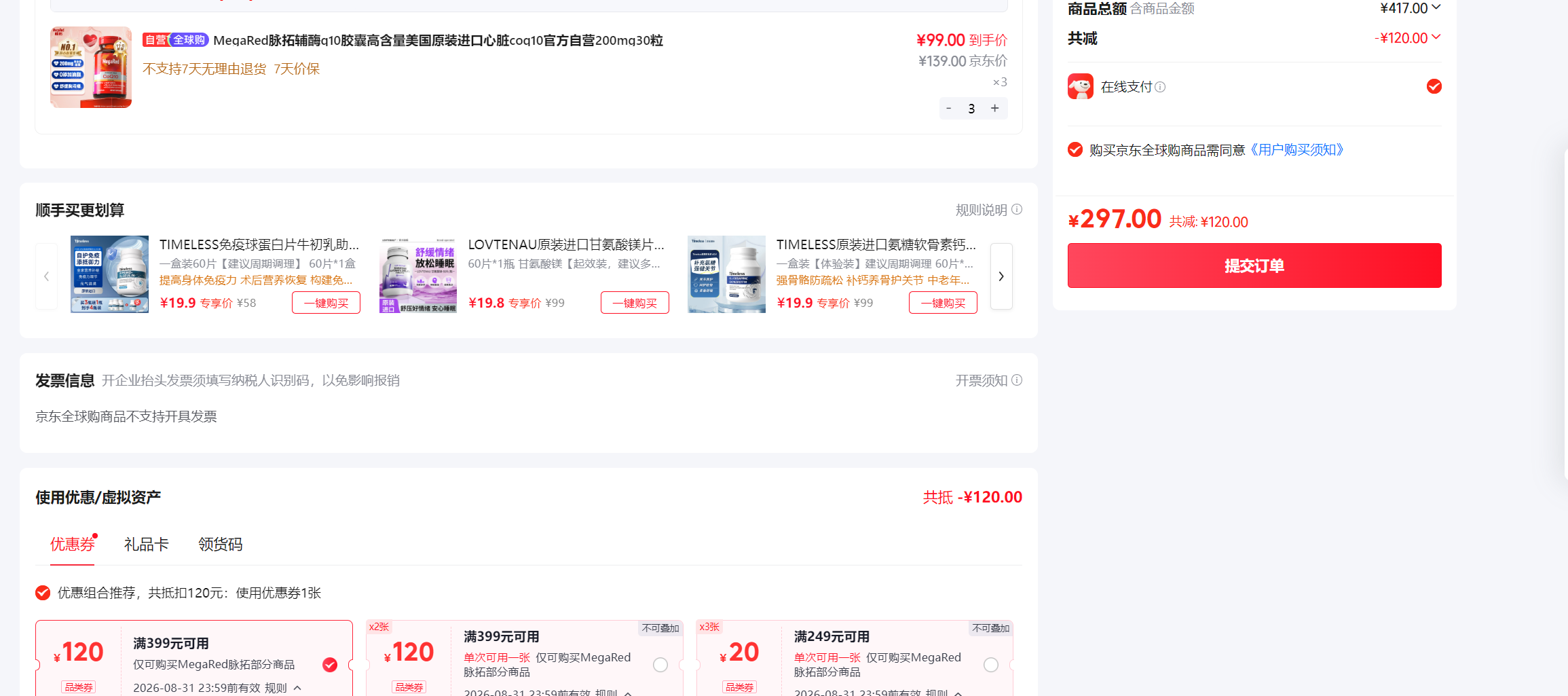Click 一键购买 for LOVTENAU甘氨酸镁片
The width and height of the screenshot is (1568, 696).
click(635, 303)
